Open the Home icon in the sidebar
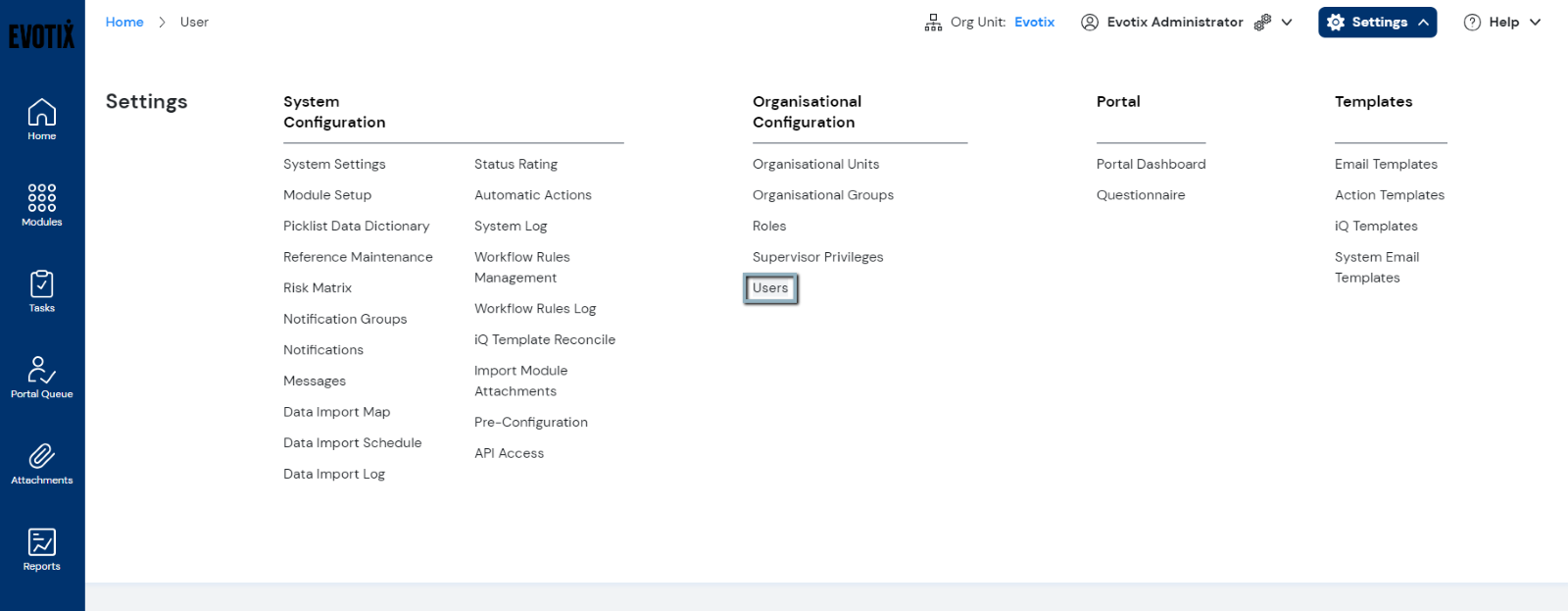Screen dimensions: 1568x611 (x=40, y=113)
